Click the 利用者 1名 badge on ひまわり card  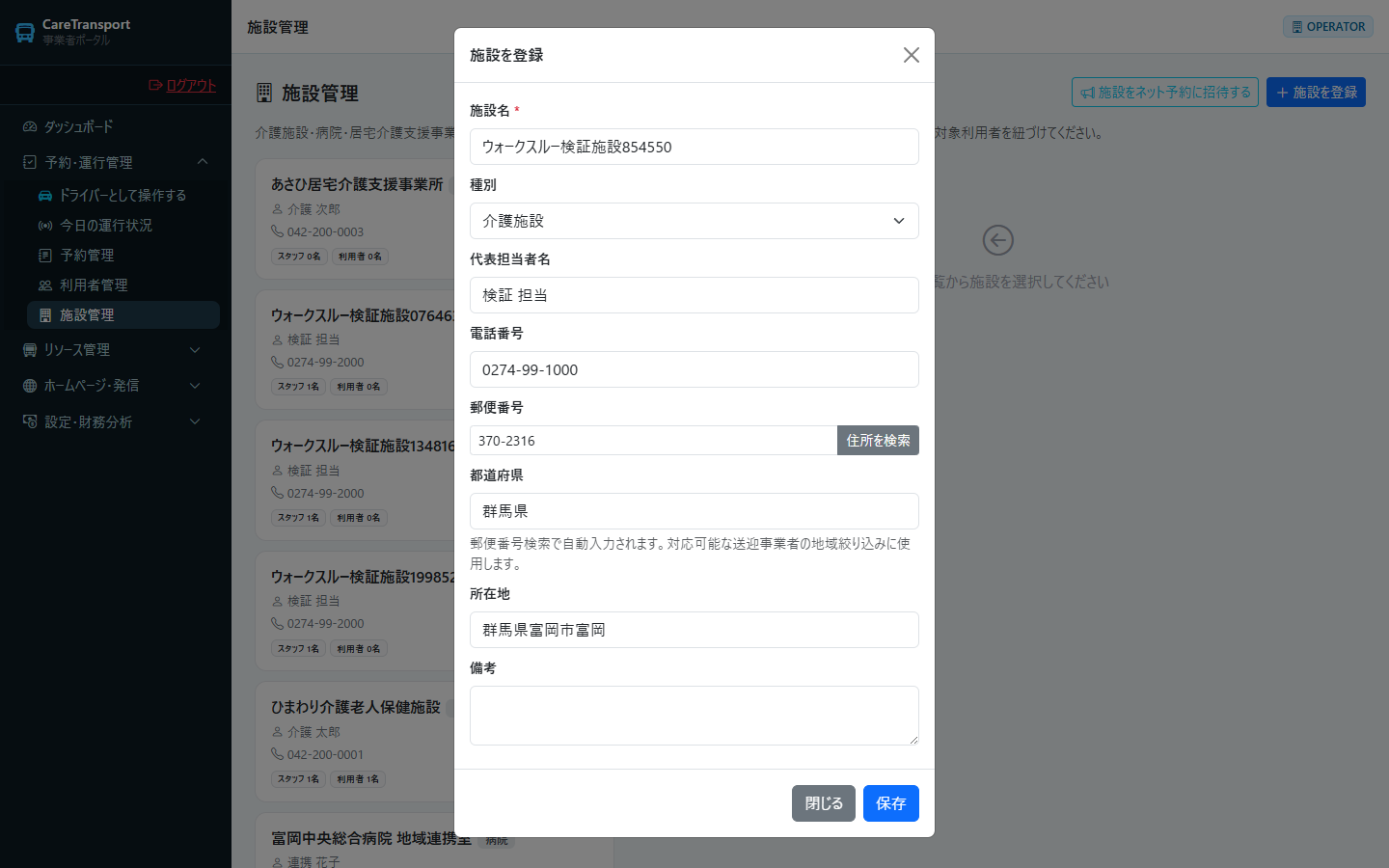point(358,779)
